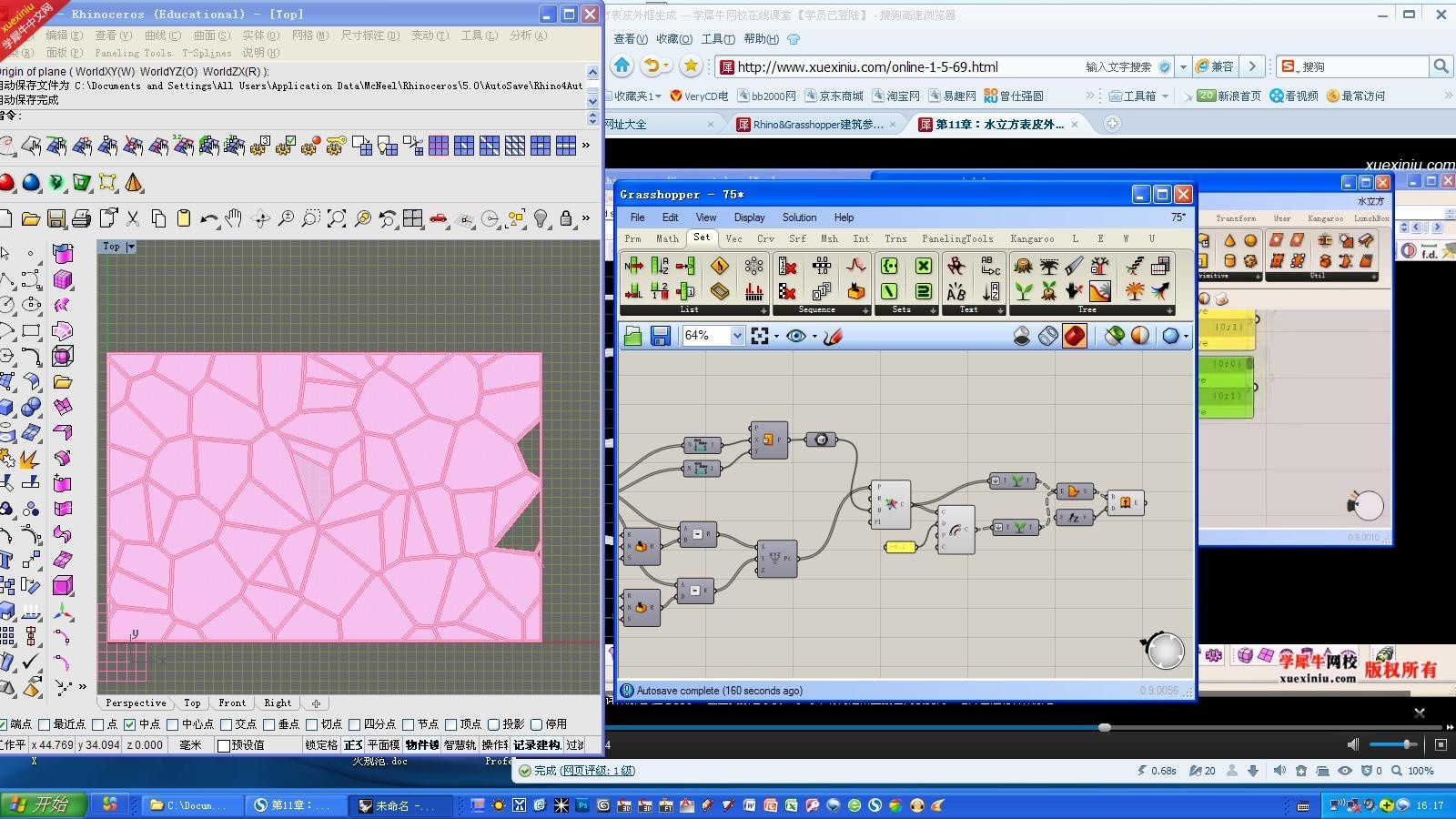The height and width of the screenshot is (819, 1456).
Task: Click the wireframe preview mode icon in Grasshopper
Action: click(1048, 336)
